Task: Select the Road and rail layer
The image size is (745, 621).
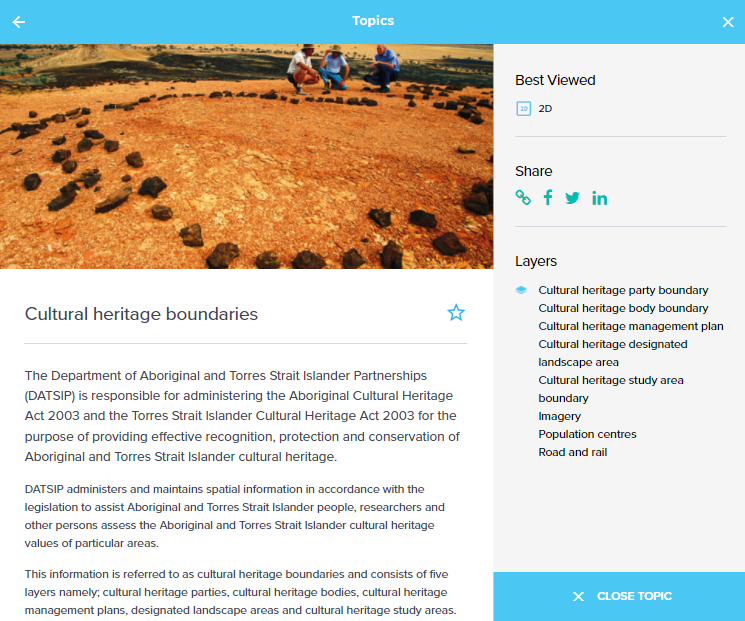Action: [572, 452]
